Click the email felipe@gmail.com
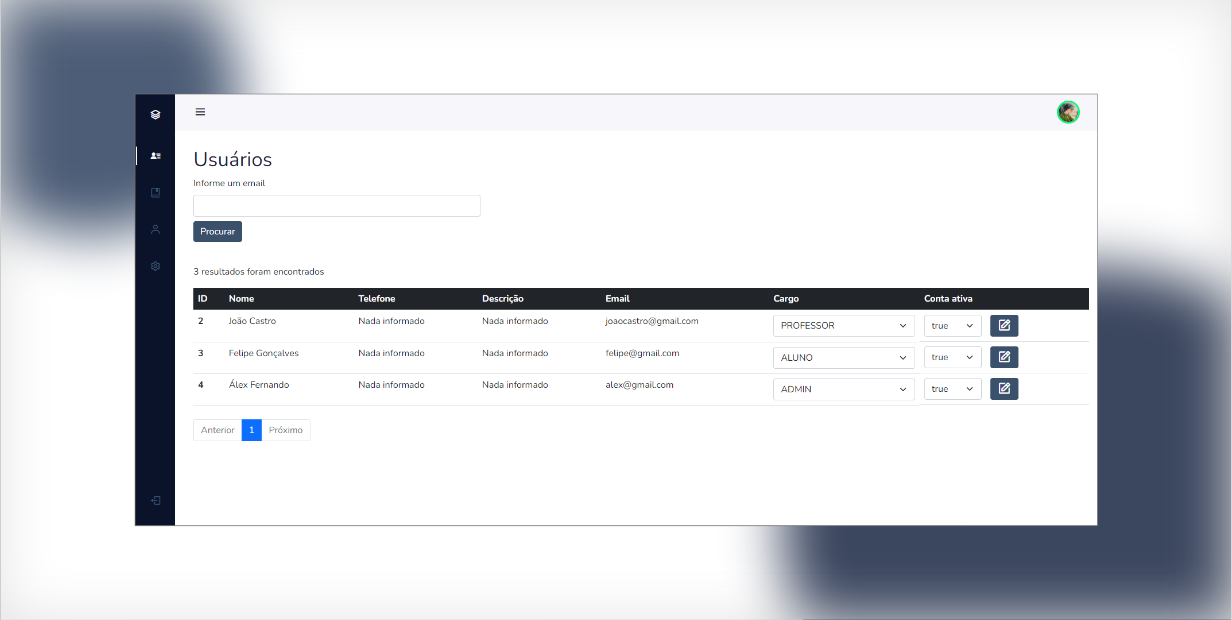Image resolution: width=1232 pixels, height=620 pixels. pos(642,353)
